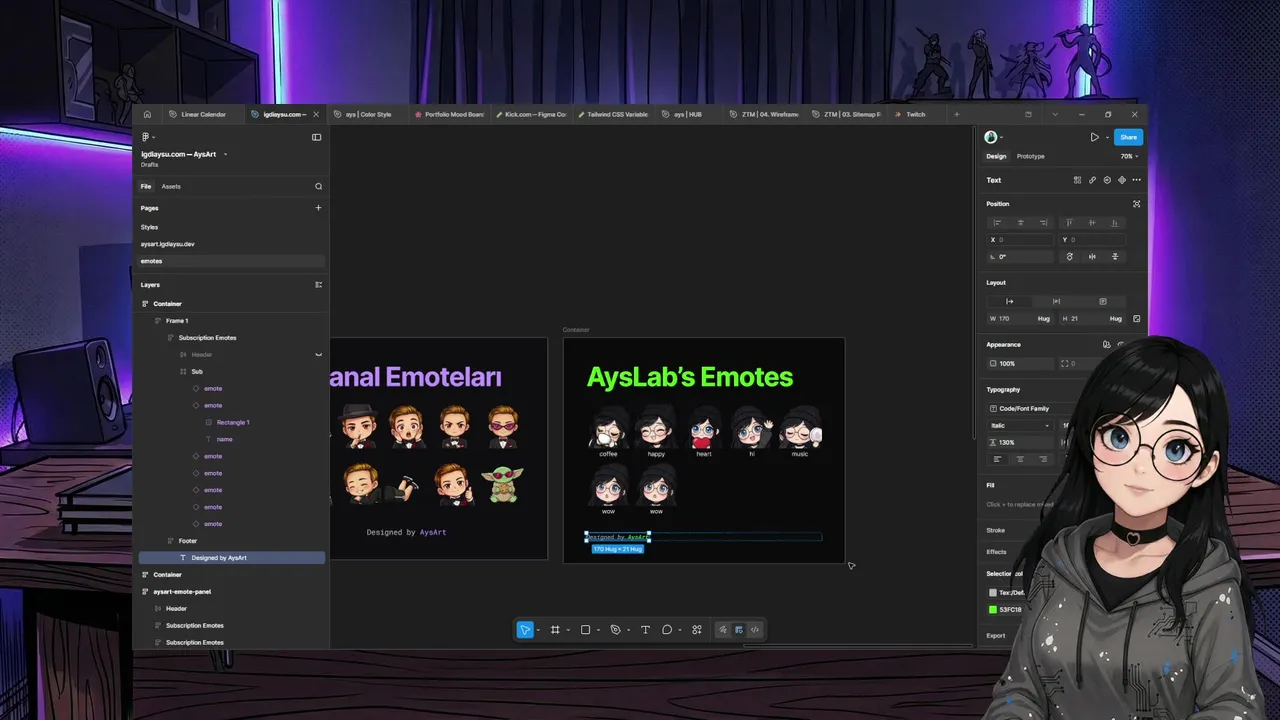Open the Figma main menu icon
Screen dimensions: 1280x720
coord(145,137)
